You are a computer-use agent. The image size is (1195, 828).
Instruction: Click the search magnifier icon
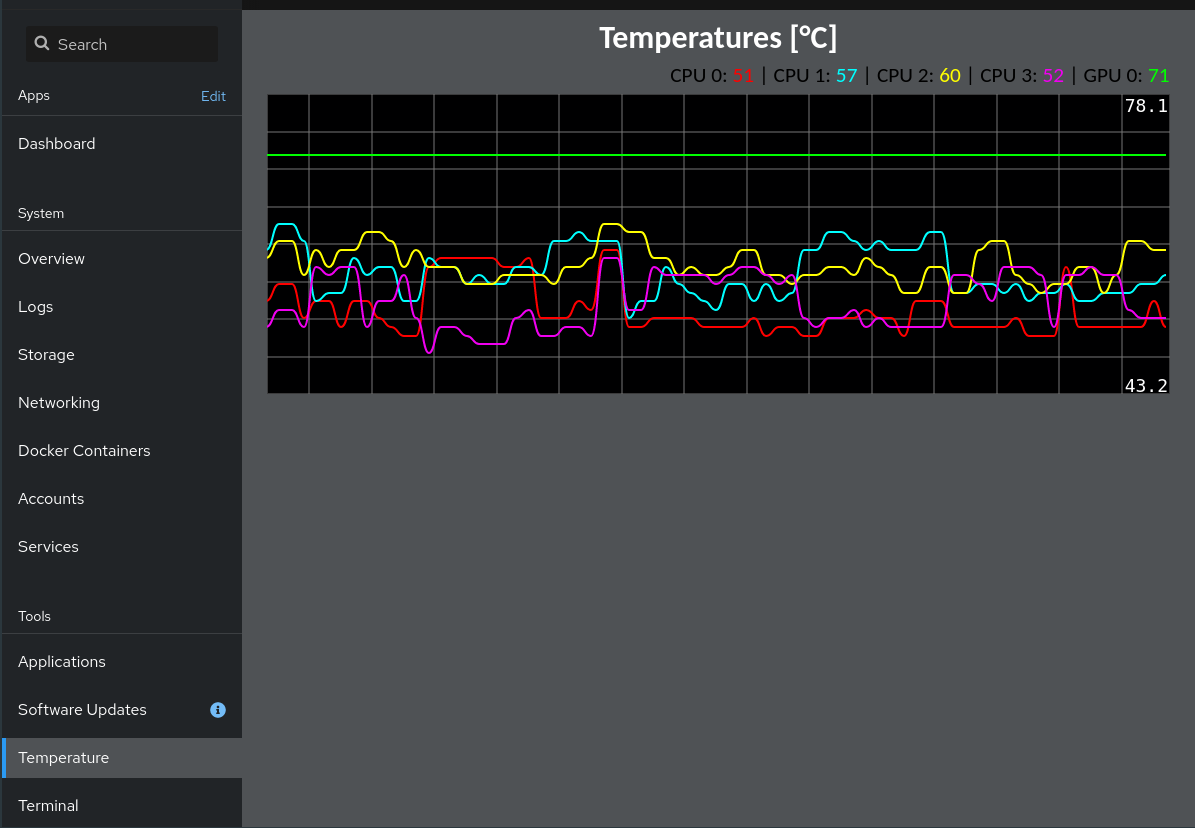pyautogui.click(x=42, y=43)
